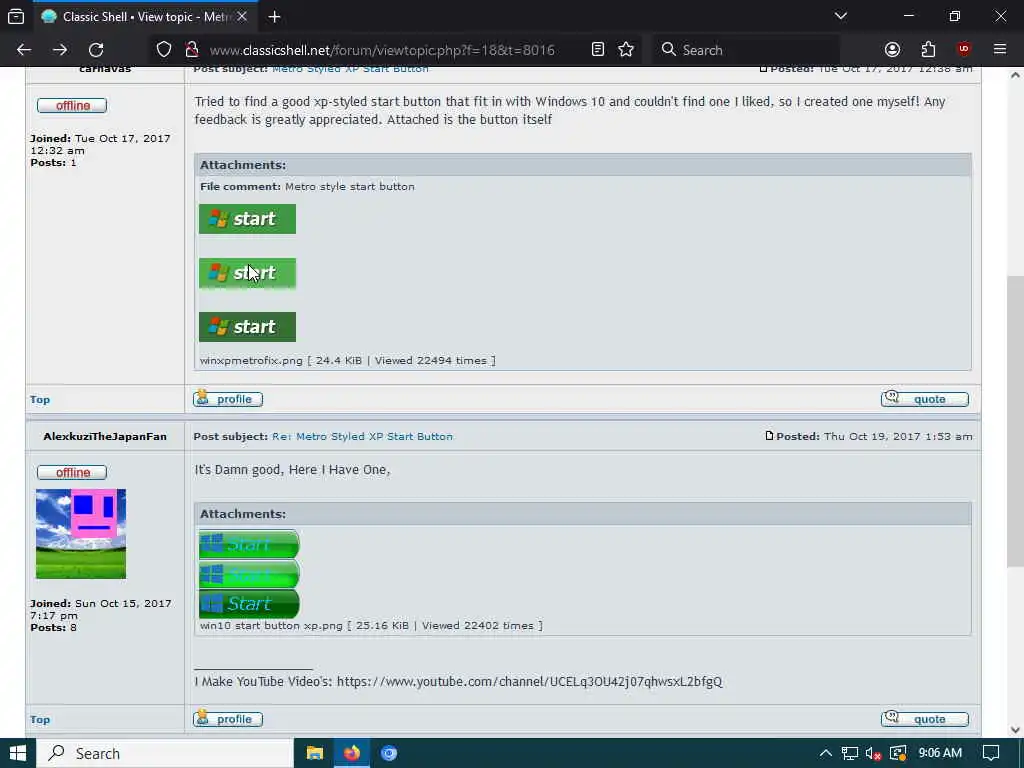Show hidden system tray icons
The image size is (1024, 768).
[x=825, y=754]
